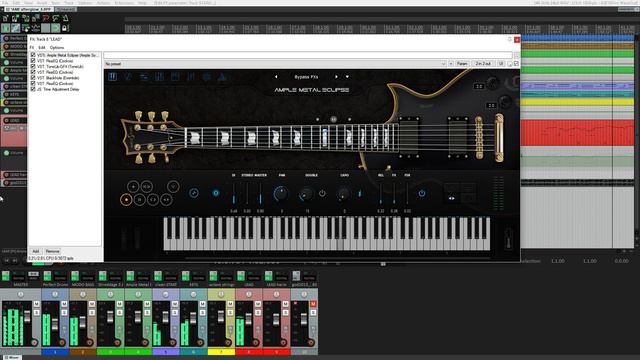Screen dimensions: 640x360
Task: Click the REL slider on plugin
Action: 381,193
